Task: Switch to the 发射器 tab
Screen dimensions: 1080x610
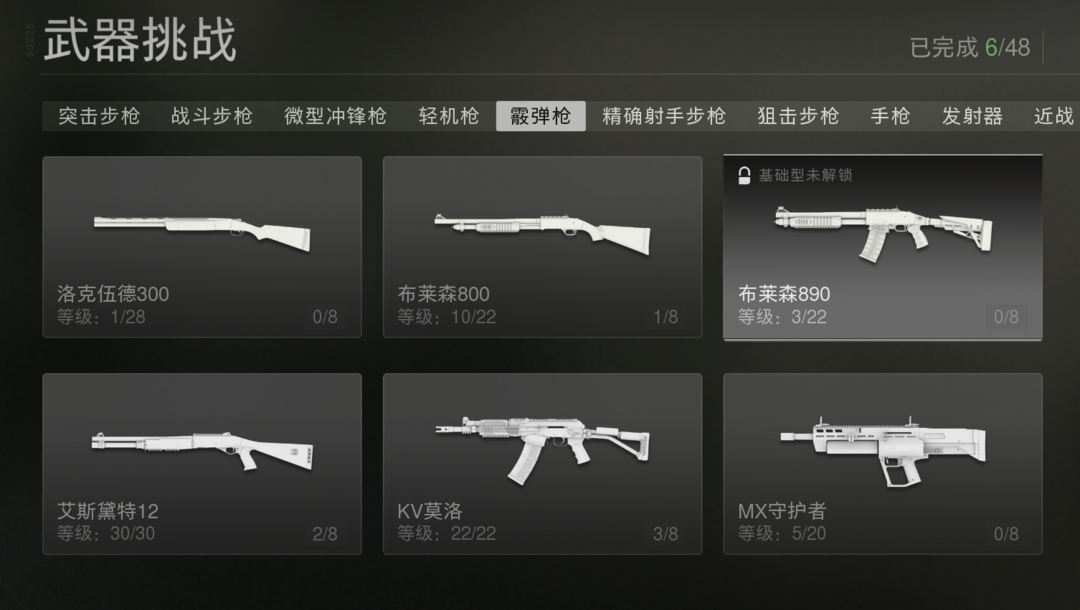Action: tap(972, 116)
